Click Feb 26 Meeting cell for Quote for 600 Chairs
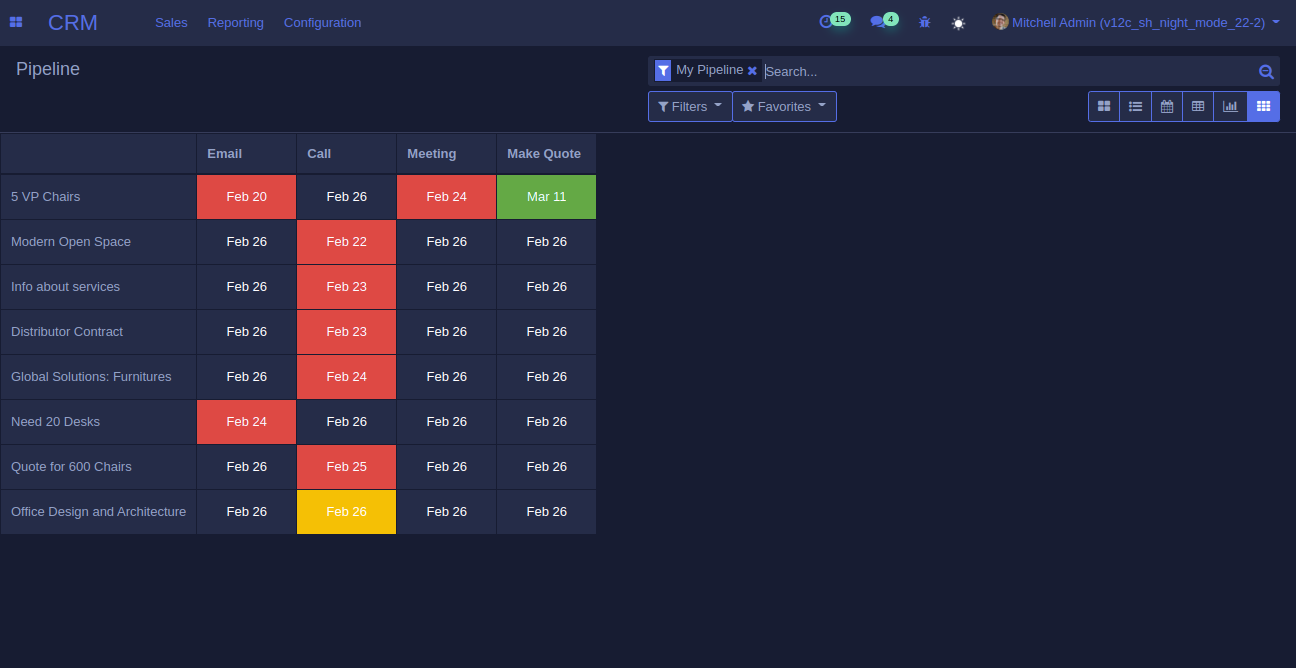 coord(446,467)
